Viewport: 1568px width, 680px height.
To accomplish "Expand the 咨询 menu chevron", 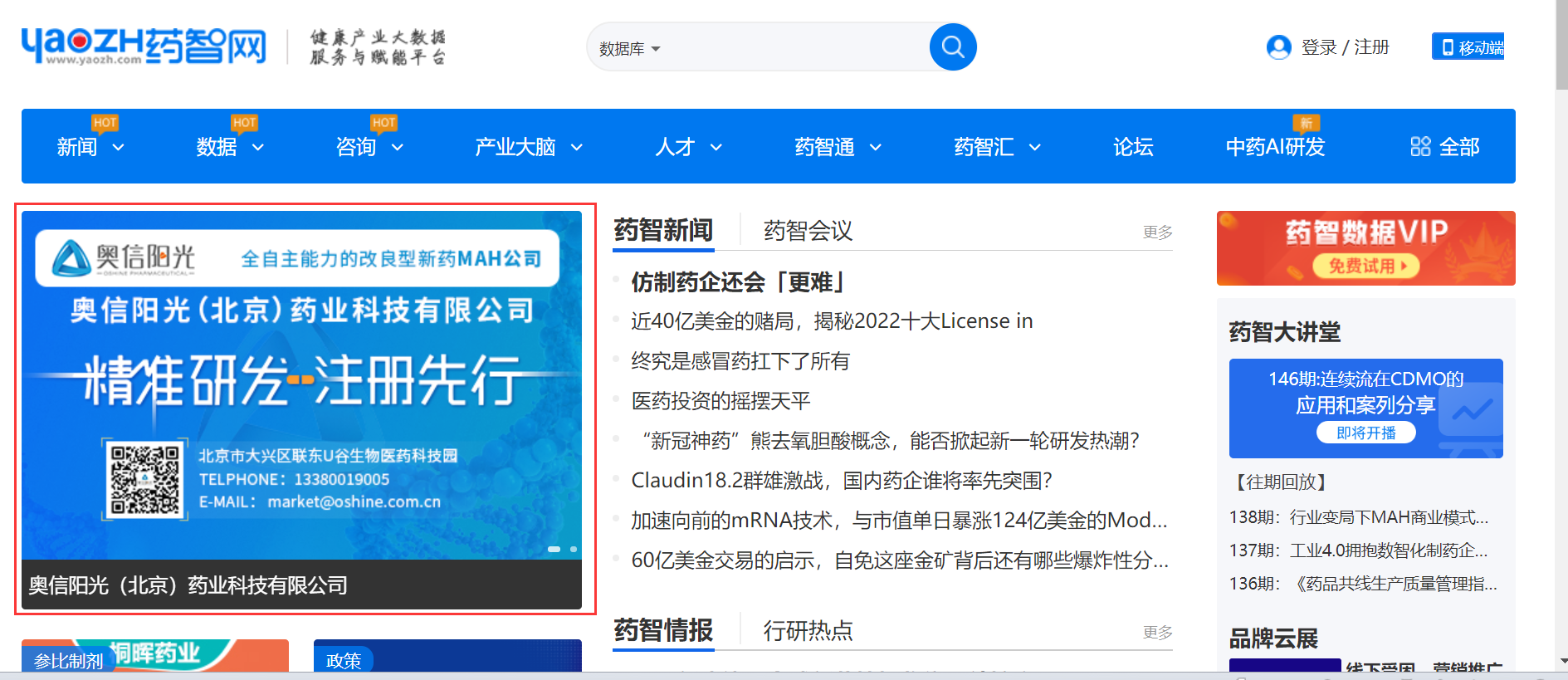I will (x=397, y=148).
